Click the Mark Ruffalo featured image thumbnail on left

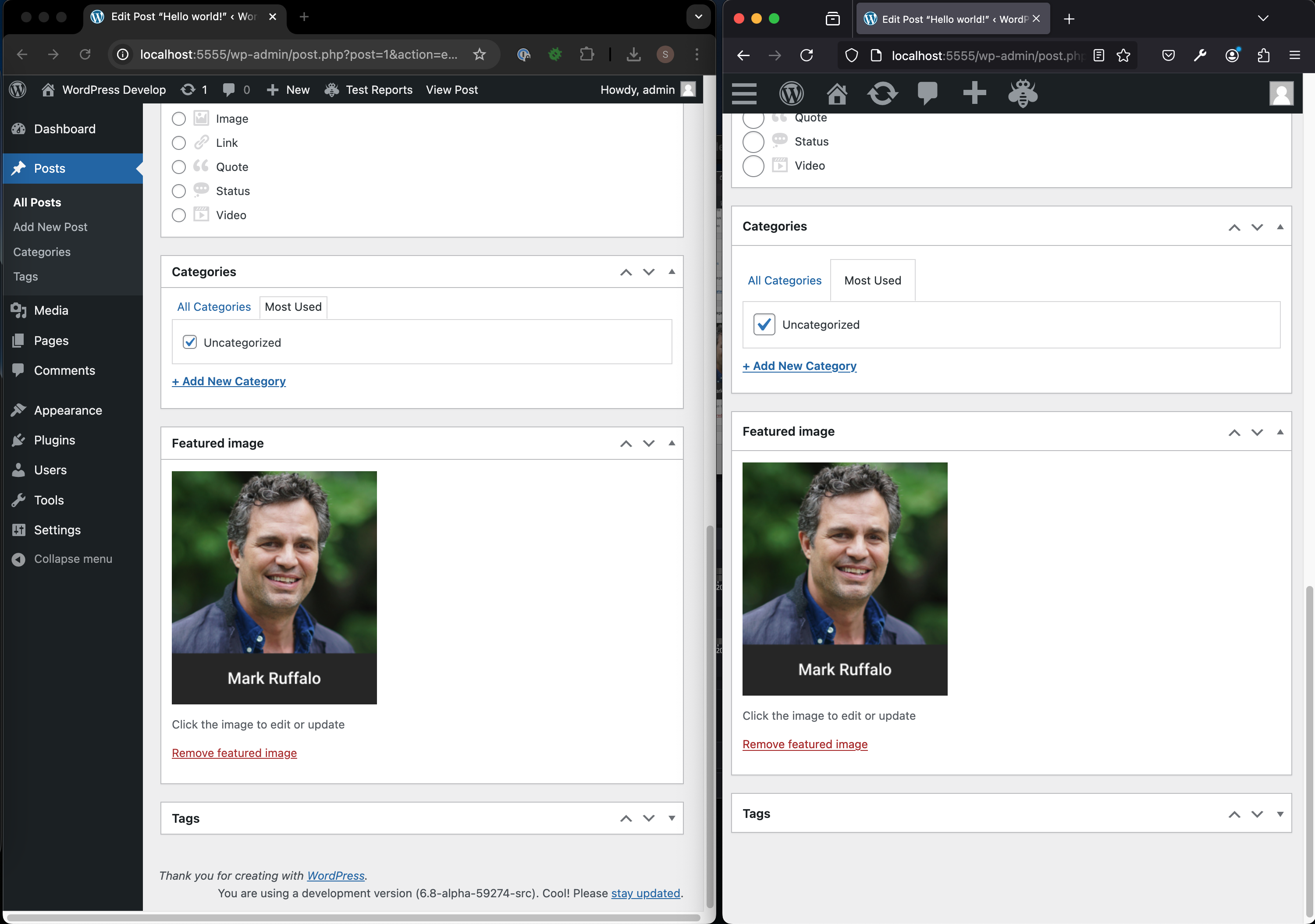[274, 587]
